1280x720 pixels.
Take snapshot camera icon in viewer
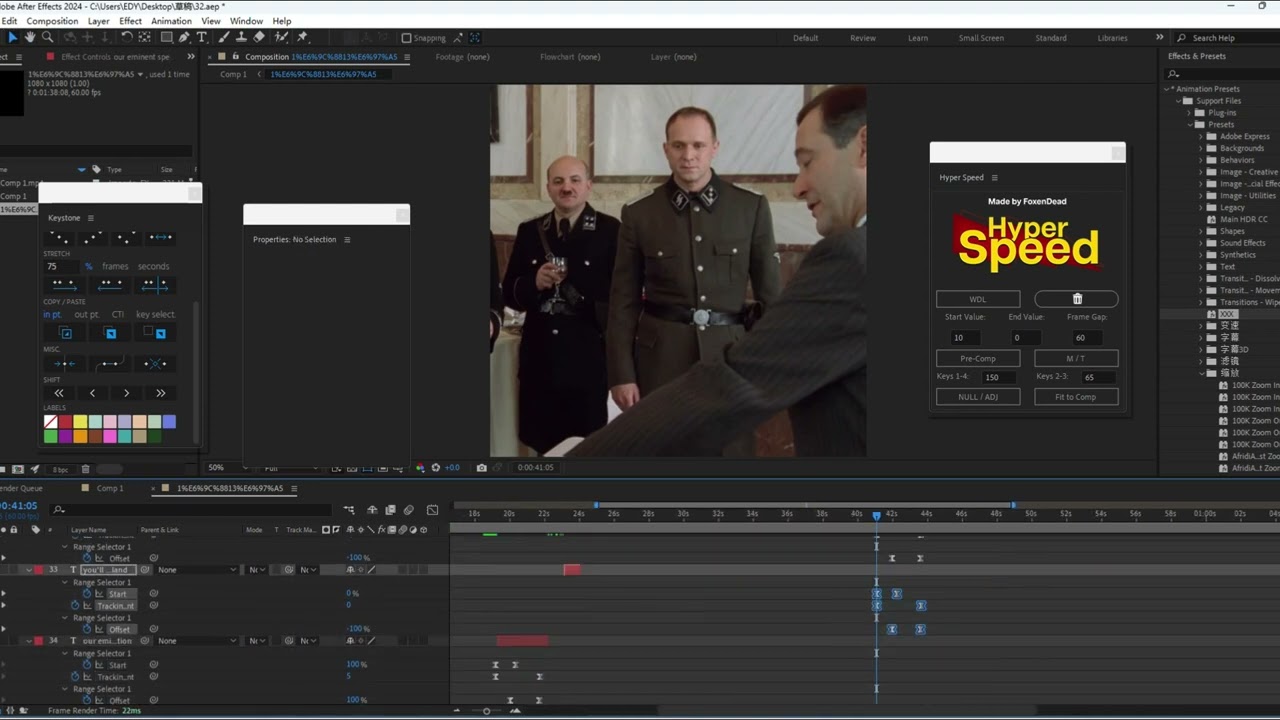[481, 467]
